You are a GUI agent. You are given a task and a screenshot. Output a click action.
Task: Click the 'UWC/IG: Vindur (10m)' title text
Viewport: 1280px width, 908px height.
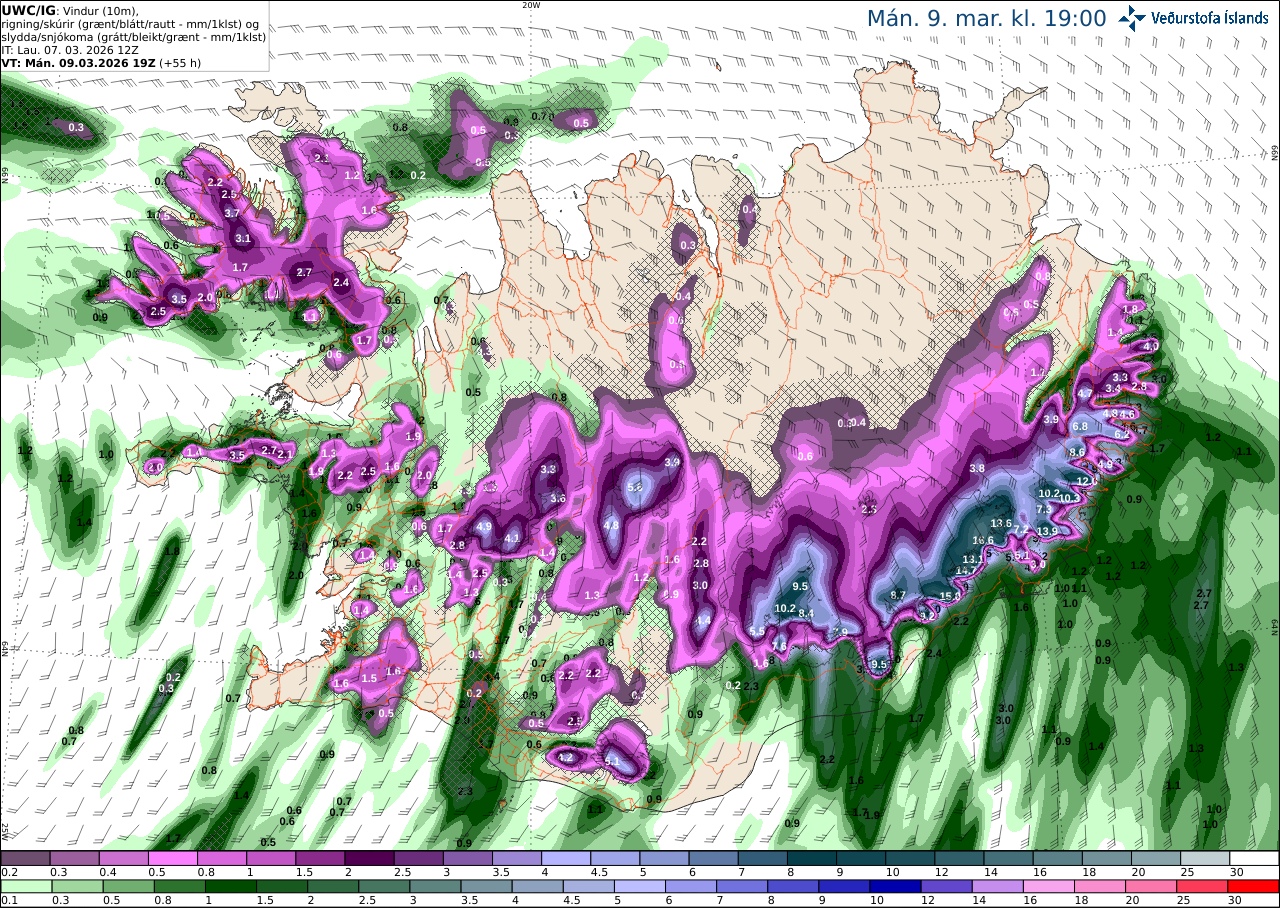point(70,11)
